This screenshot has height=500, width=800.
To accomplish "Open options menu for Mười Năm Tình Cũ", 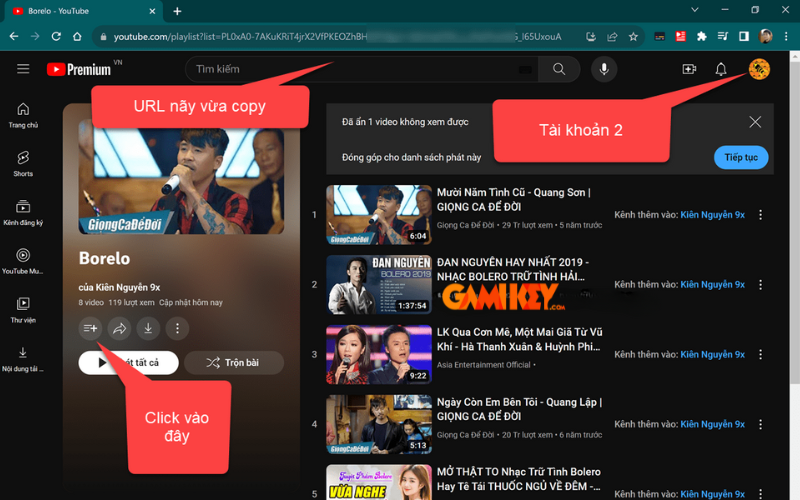I will [x=761, y=215].
